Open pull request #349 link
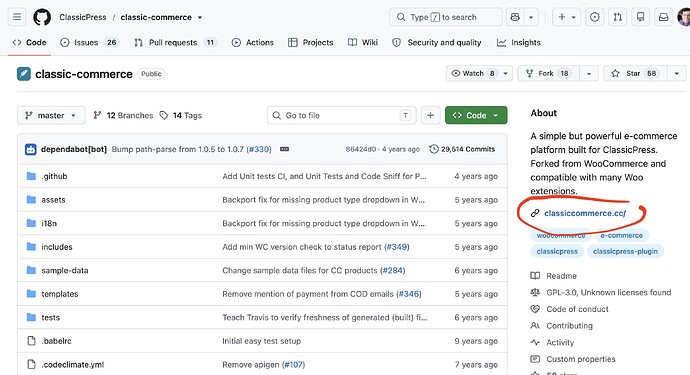 396,247
